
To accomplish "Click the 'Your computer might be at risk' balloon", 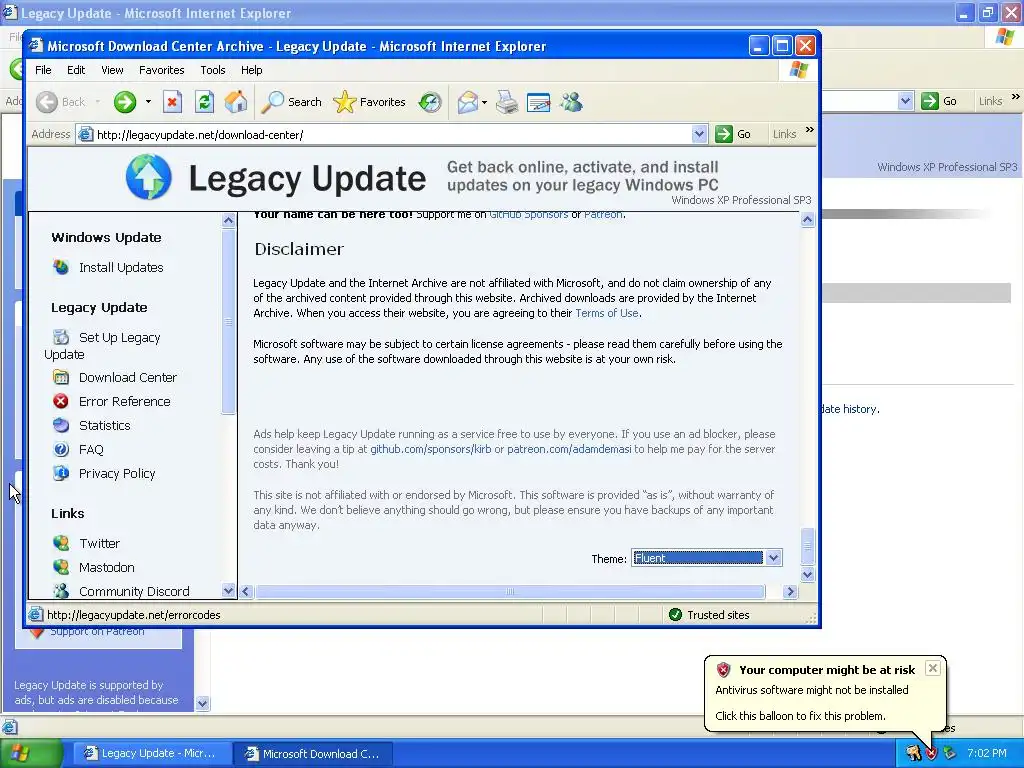I will (x=825, y=693).
